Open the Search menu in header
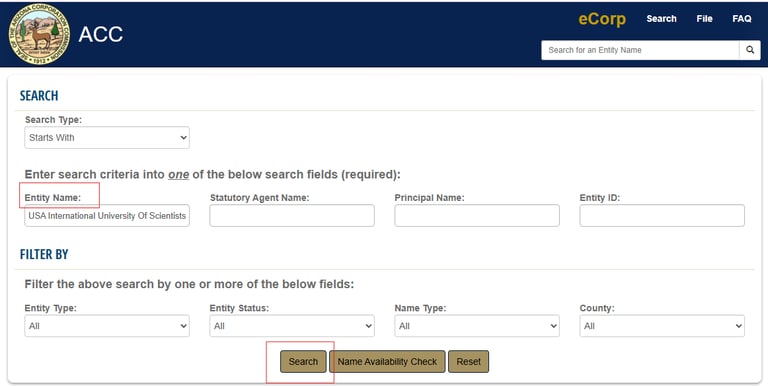768x386 pixels. 661,19
